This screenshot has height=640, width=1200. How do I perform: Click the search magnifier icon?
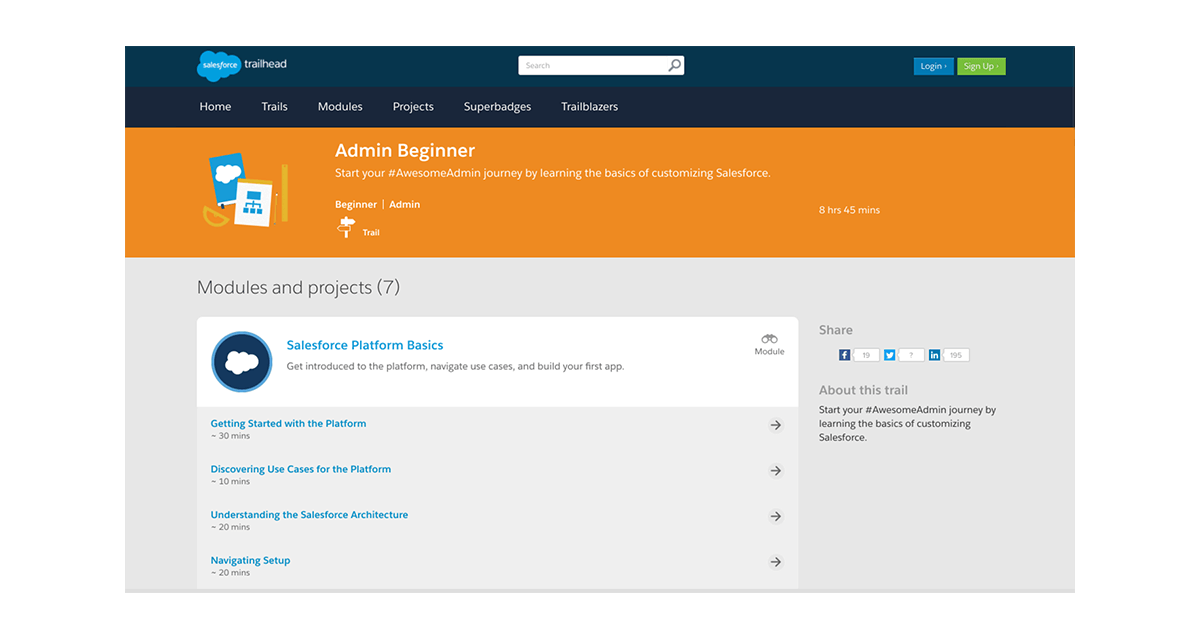click(675, 66)
